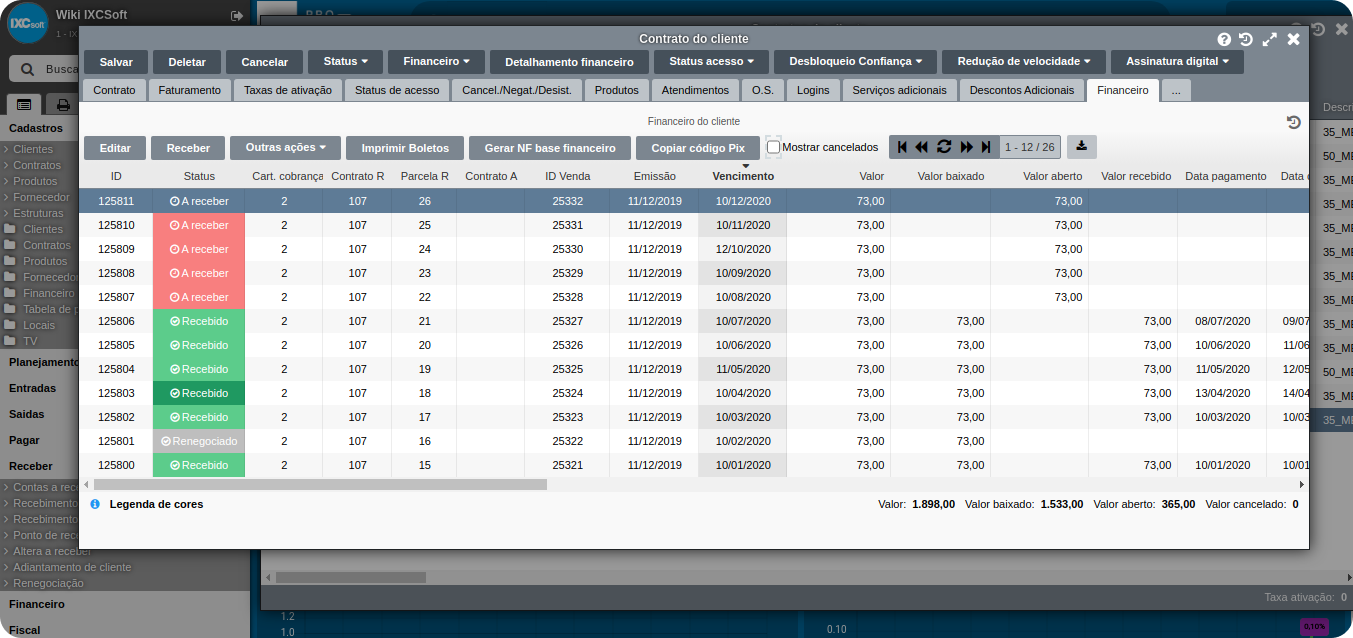The width and height of the screenshot is (1353, 638).
Task: Select the Renegociado status cell of row 125801
Action: point(199,441)
